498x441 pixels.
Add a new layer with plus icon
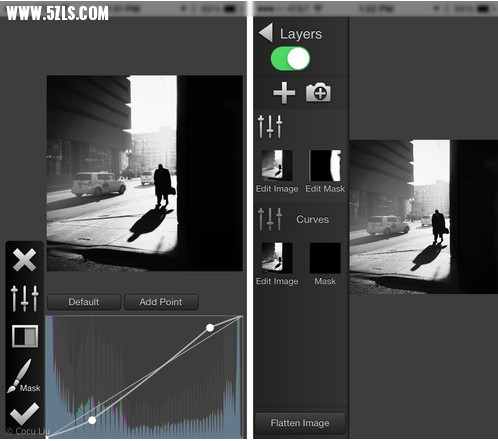coord(284,93)
